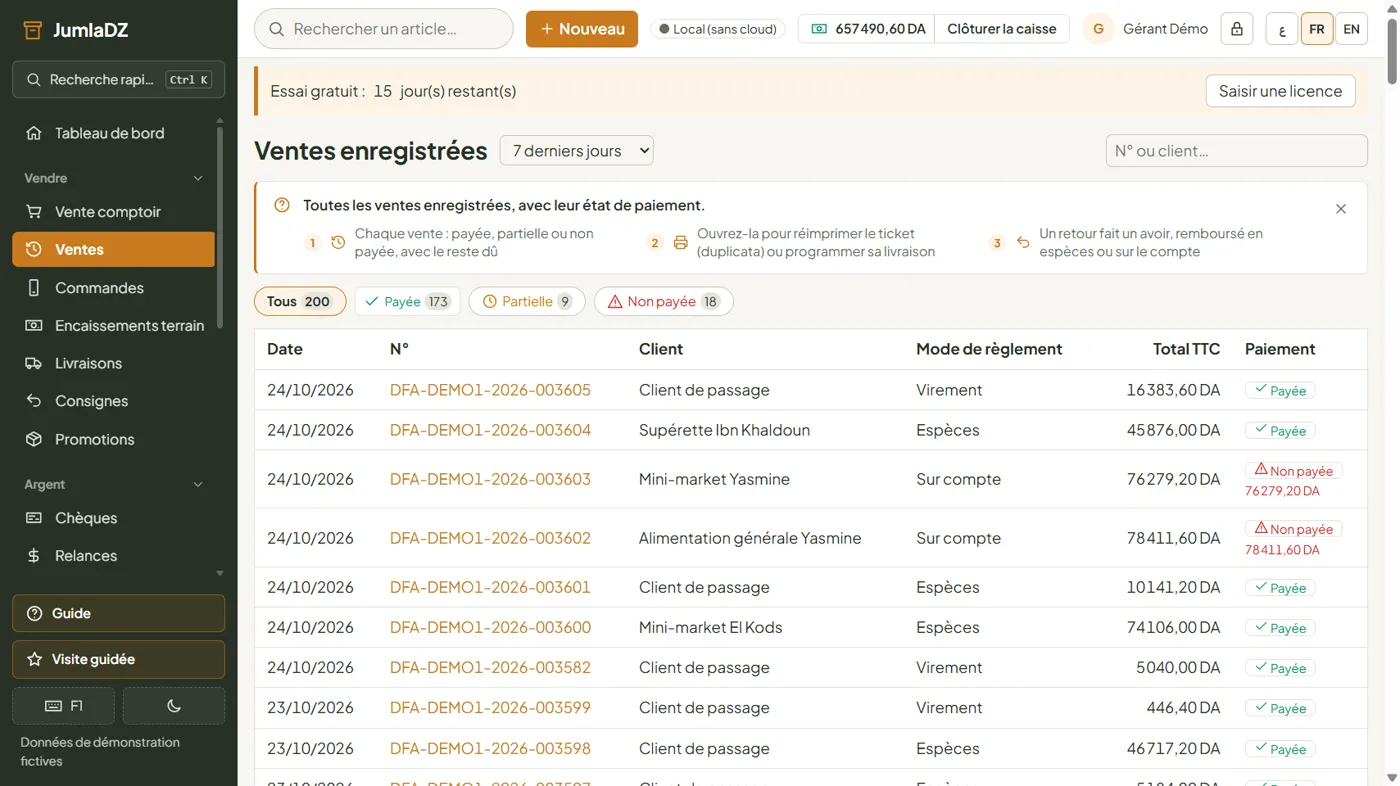Click sidebar scroll down arrow
The width and height of the screenshot is (1400, 786).
pos(220,574)
